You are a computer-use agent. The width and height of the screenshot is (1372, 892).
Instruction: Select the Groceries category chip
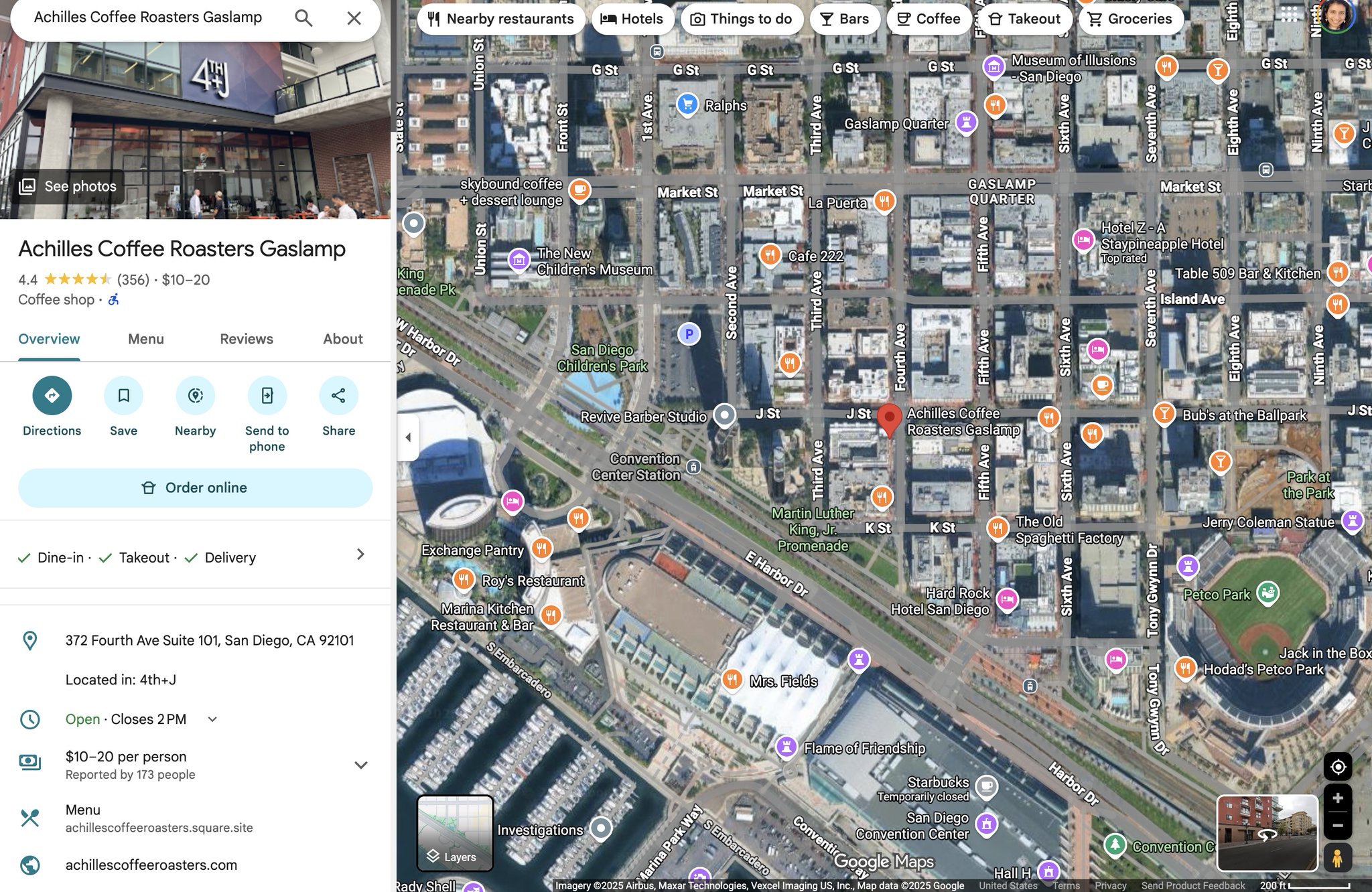(1131, 19)
